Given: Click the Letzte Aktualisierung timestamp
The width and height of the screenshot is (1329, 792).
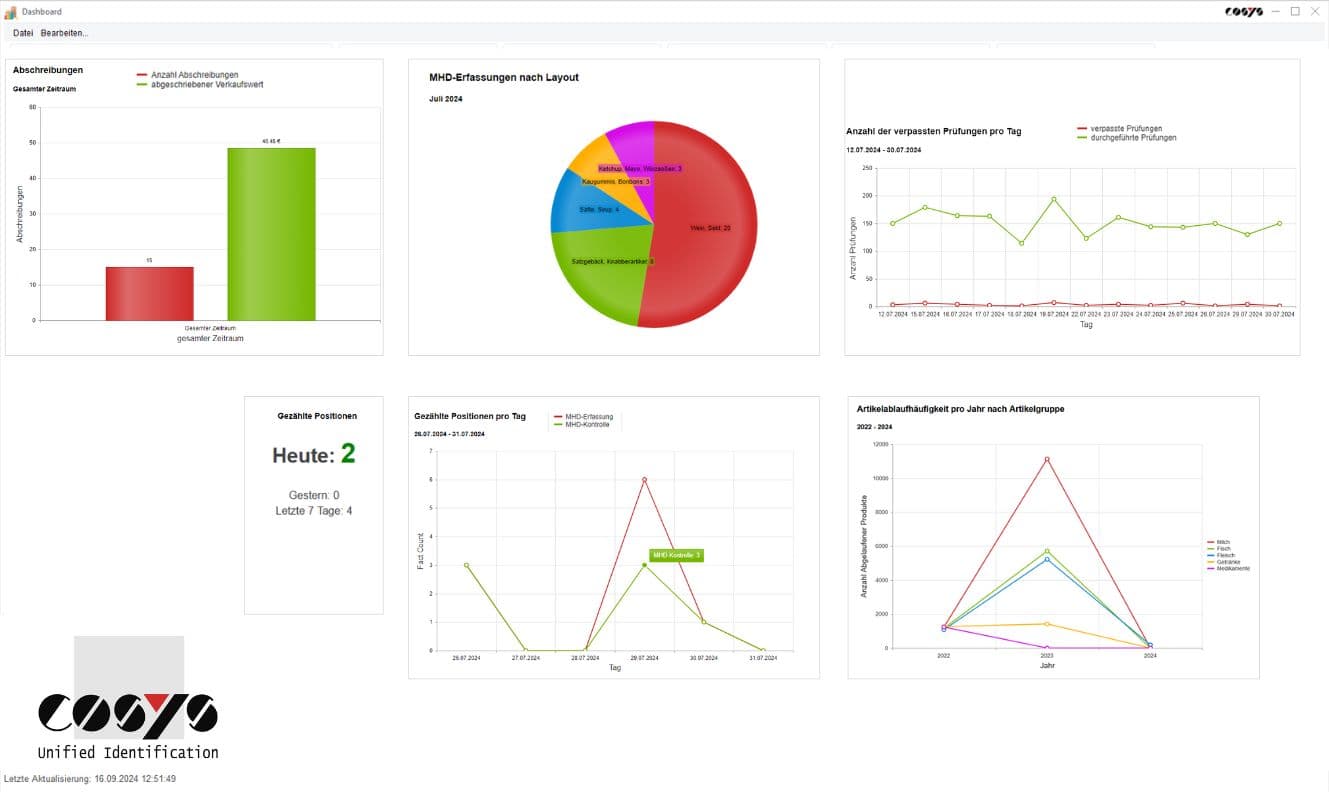Looking at the screenshot, I should (90, 778).
